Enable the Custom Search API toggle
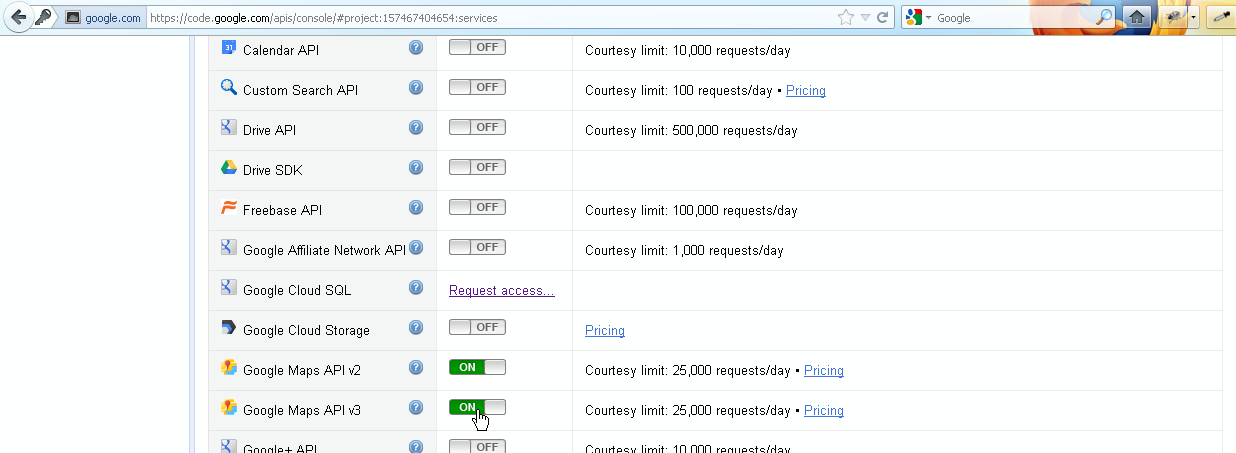The height and width of the screenshot is (453, 1236). point(477,87)
